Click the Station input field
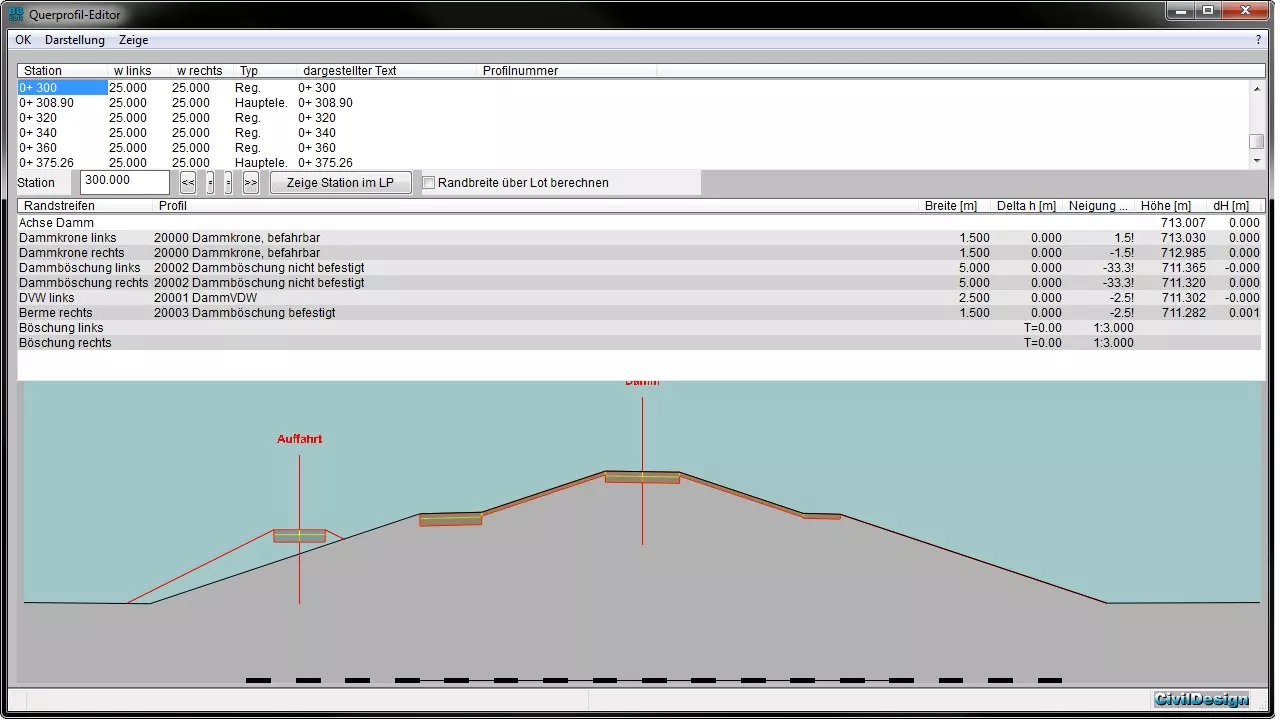Image resolution: width=1280 pixels, height=720 pixels. (x=125, y=182)
